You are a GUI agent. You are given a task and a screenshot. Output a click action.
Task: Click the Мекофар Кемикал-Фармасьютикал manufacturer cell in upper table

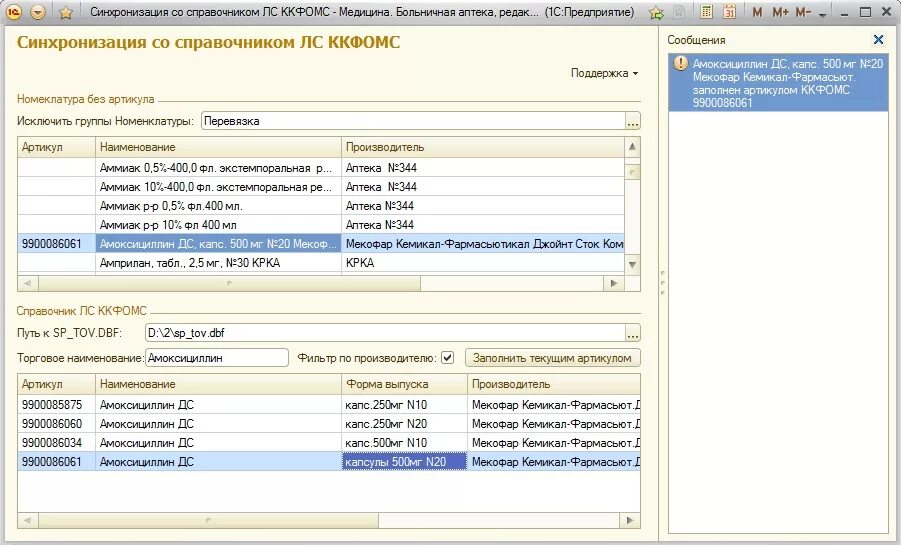click(483, 244)
